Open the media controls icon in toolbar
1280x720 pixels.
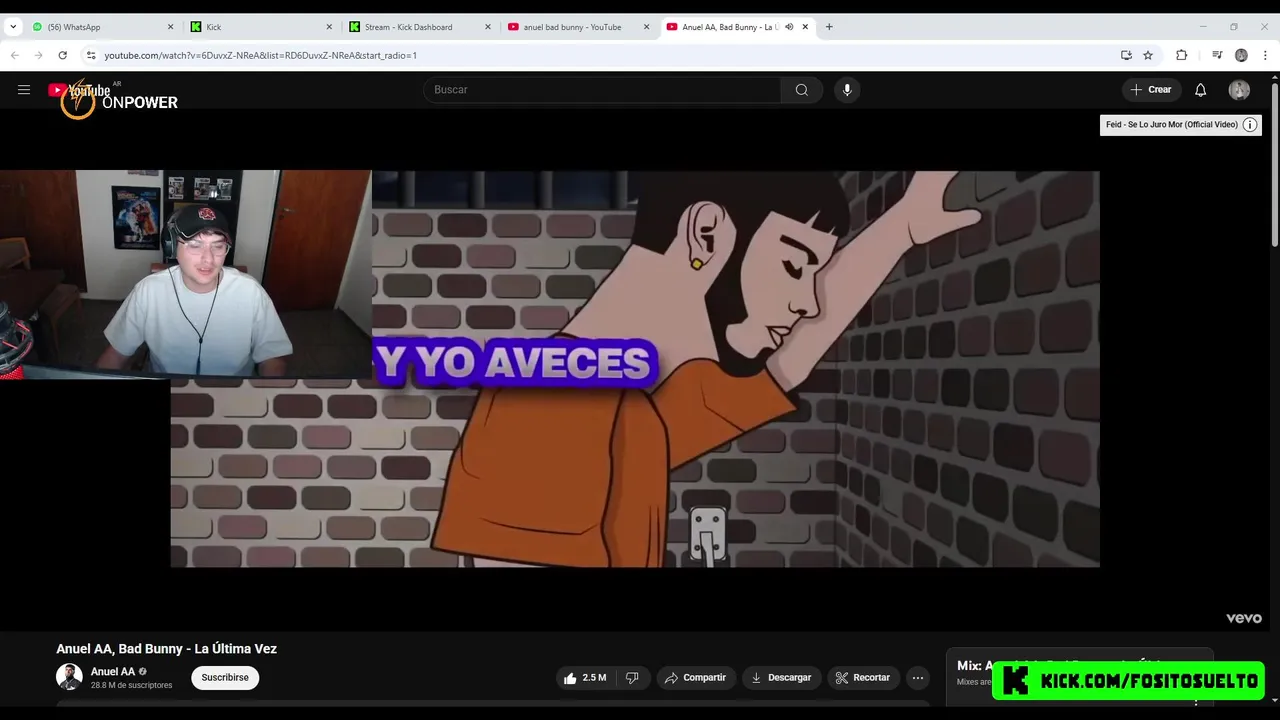[1217, 55]
